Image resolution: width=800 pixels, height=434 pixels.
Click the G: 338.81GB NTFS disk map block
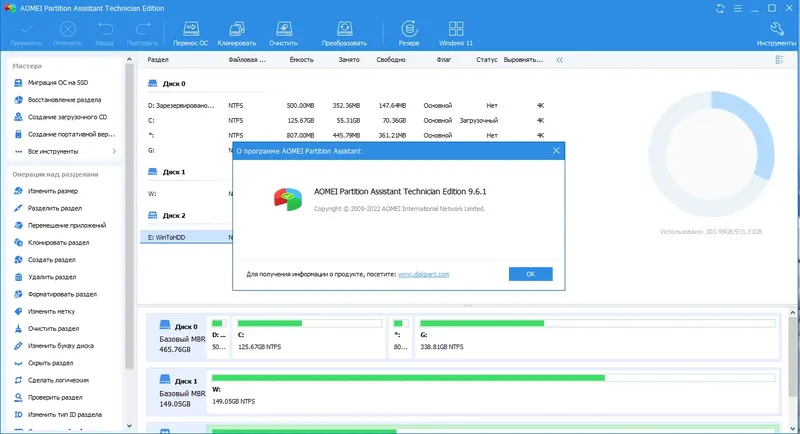pyautogui.click(x=597, y=336)
